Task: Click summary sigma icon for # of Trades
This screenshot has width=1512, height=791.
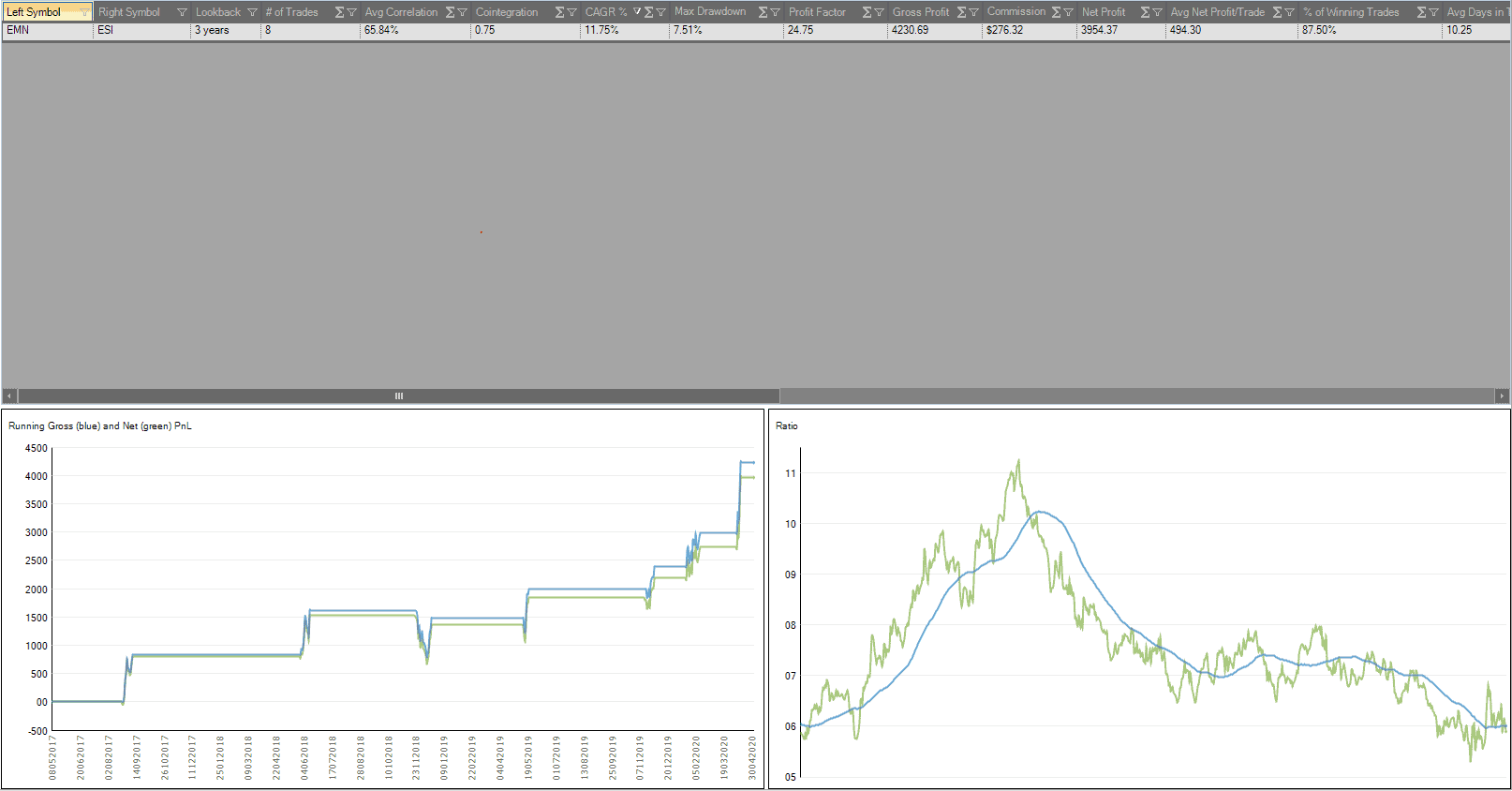Action: 339,12
